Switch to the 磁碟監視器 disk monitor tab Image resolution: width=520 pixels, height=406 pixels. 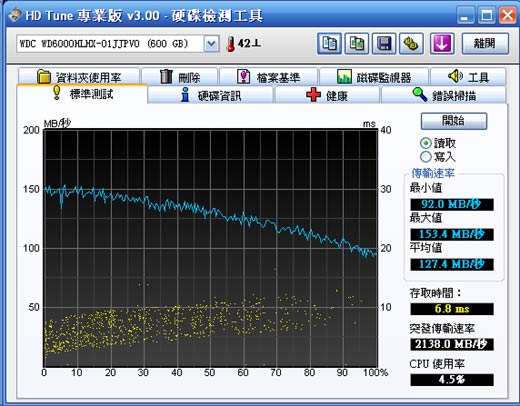point(374,77)
